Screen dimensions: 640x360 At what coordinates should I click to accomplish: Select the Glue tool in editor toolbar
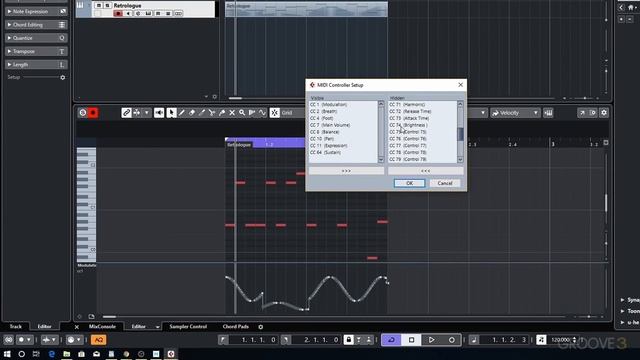point(222,113)
